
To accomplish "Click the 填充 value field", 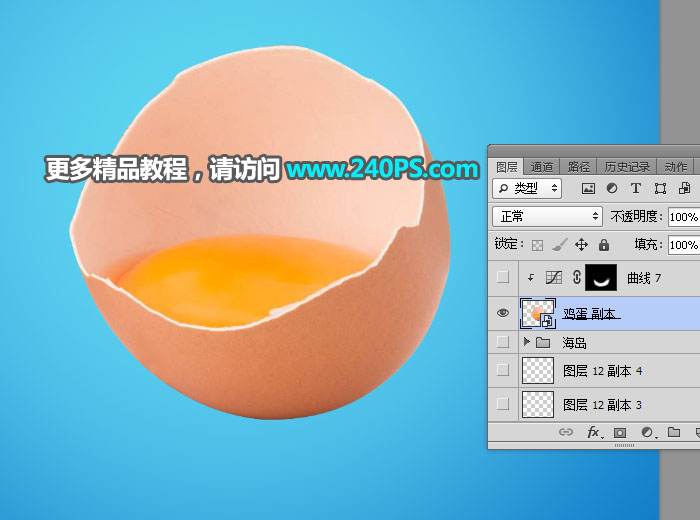I will (x=684, y=245).
